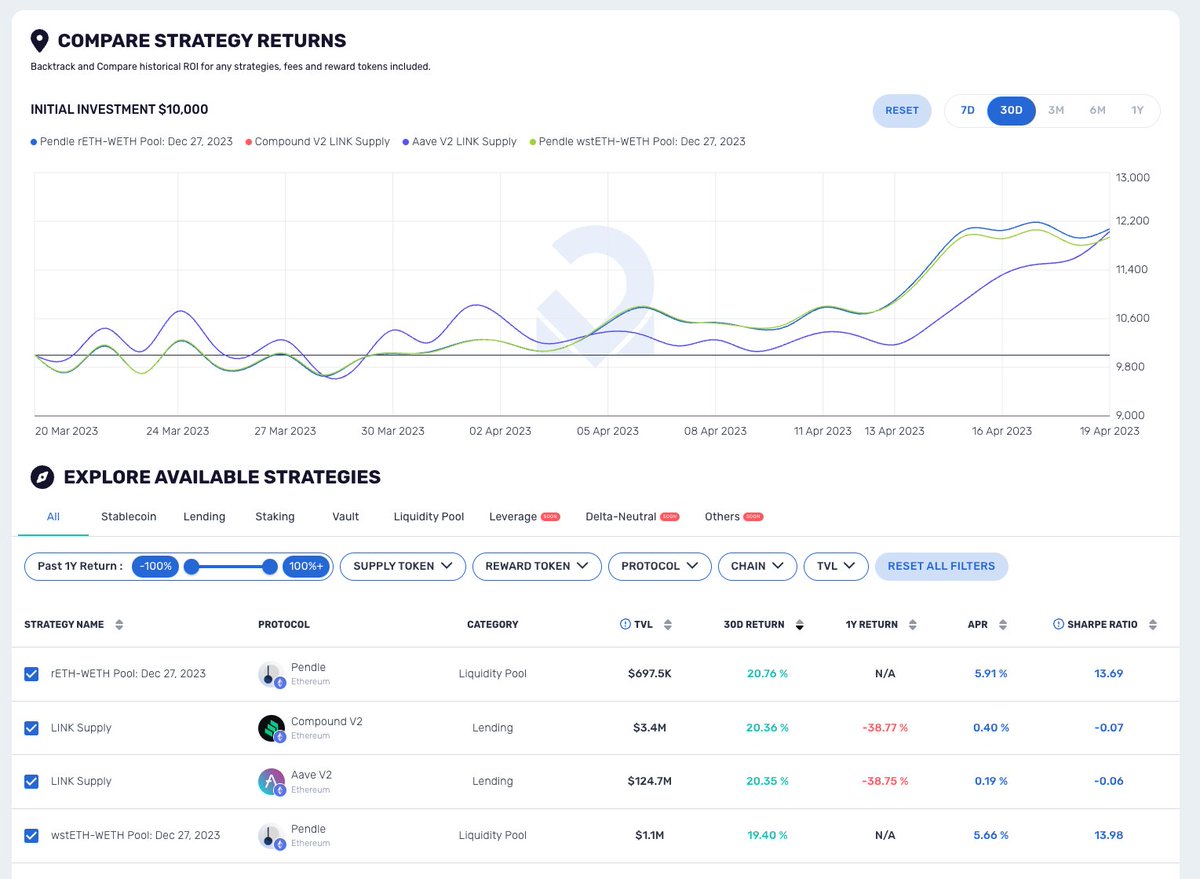Click the compass icon beside Explore Available Strategies
1200x879 pixels.
click(x=40, y=477)
